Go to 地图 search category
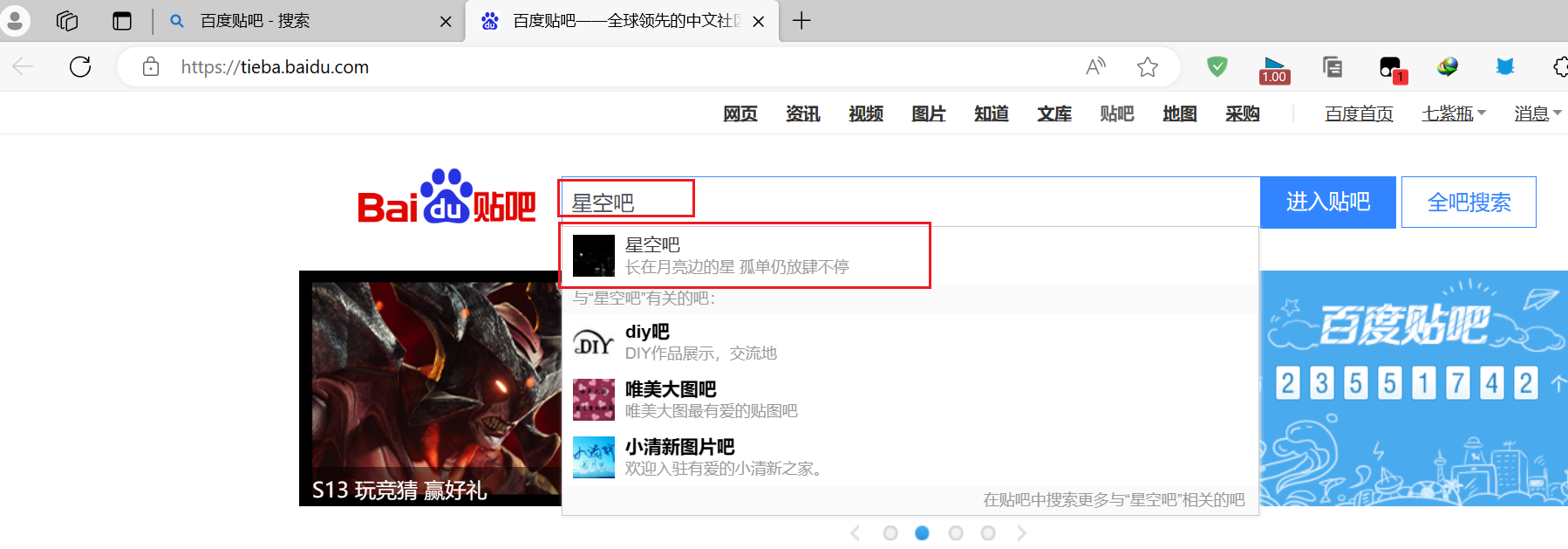Viewport: 1568px width, 549px height. (x=1180, y=113)
